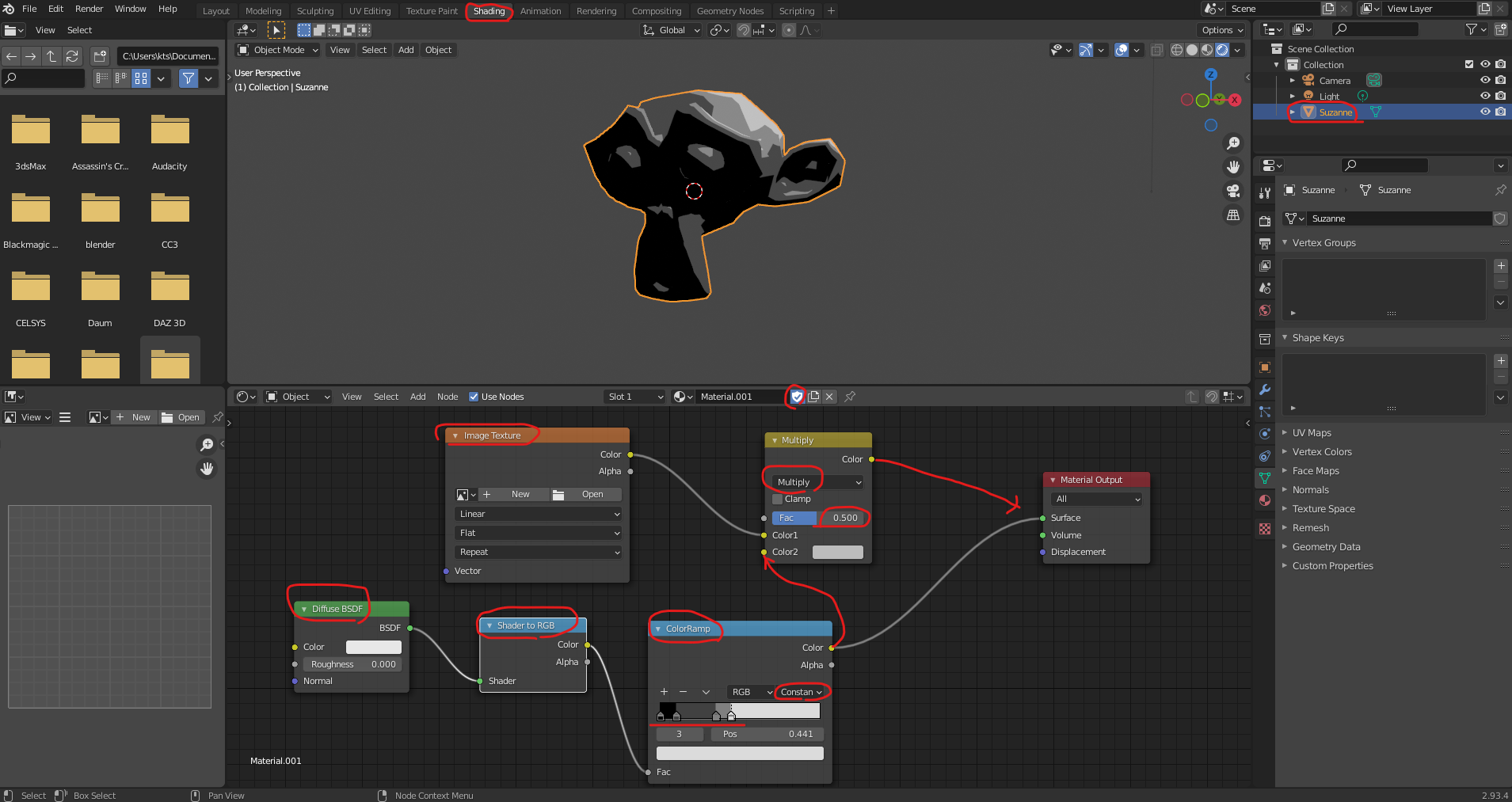Expand Camera item in outliner tree

(1292, 80)
